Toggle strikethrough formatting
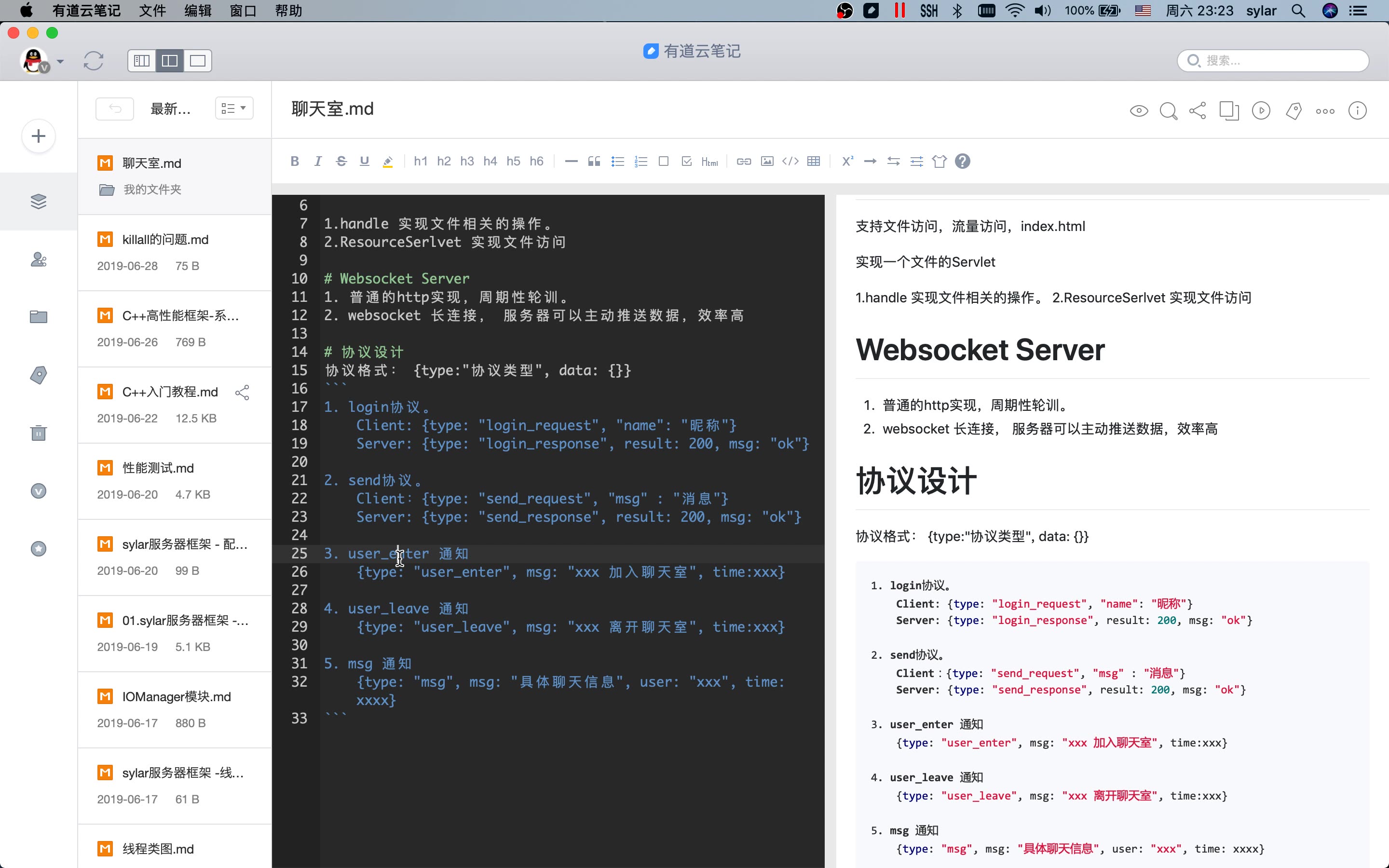The width and height of the screenshot is (1389, 868). 341,162
